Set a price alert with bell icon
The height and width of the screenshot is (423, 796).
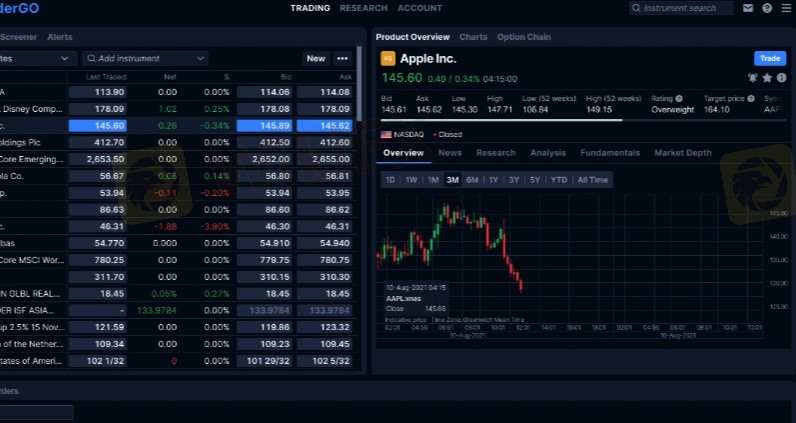753,77
